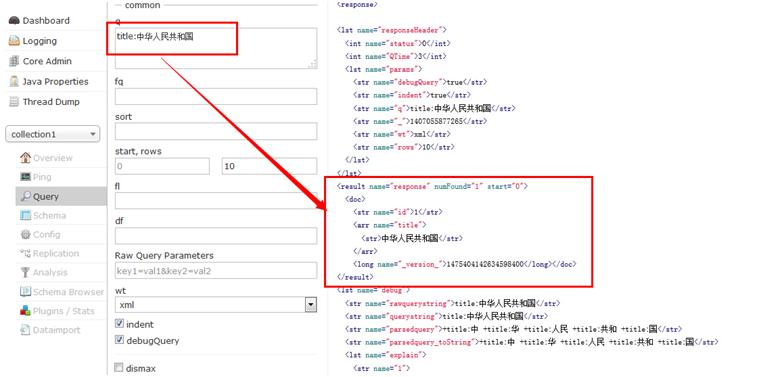This screenshot has height=377, width=782.
Task: Click the Ping monitor icon
Action: (x=25, y=177)
